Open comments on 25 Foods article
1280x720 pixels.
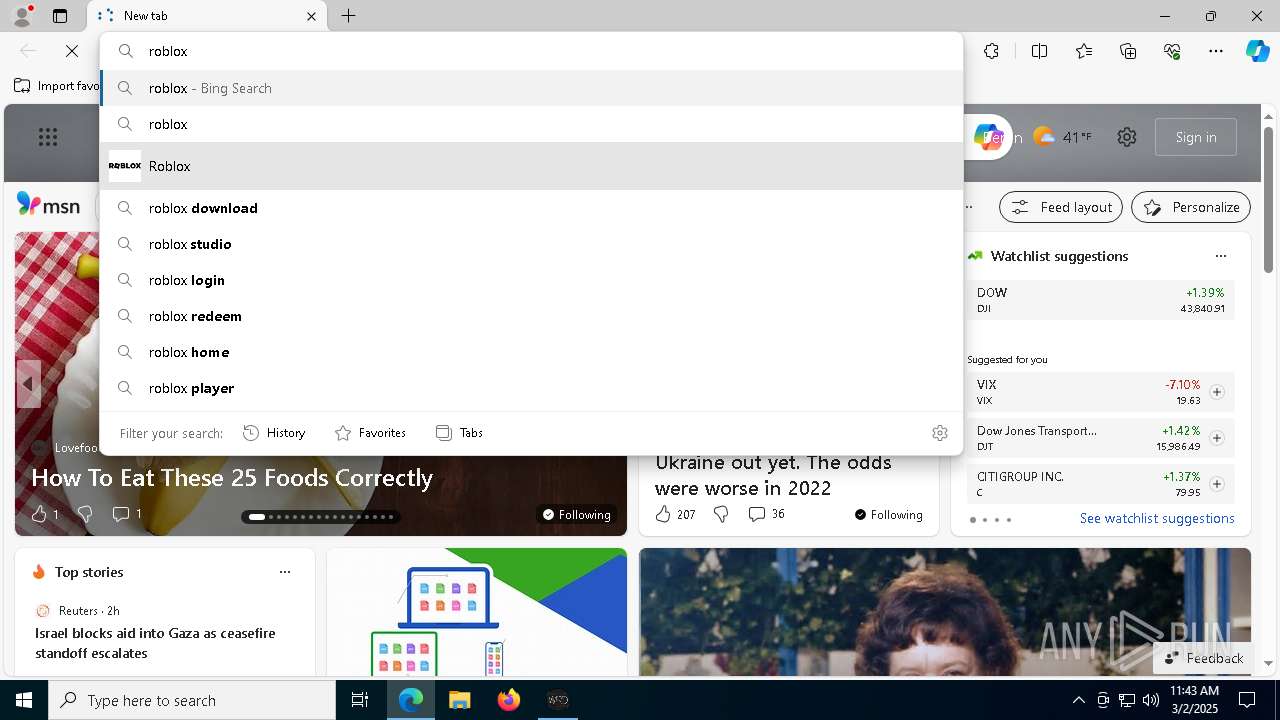(127, 514)
